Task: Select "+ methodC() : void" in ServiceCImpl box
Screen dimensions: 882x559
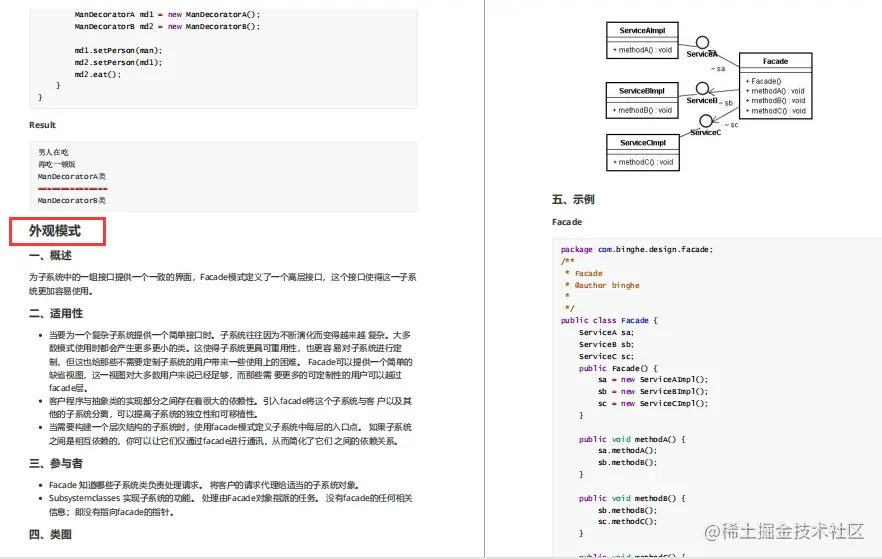Action: 643,162
